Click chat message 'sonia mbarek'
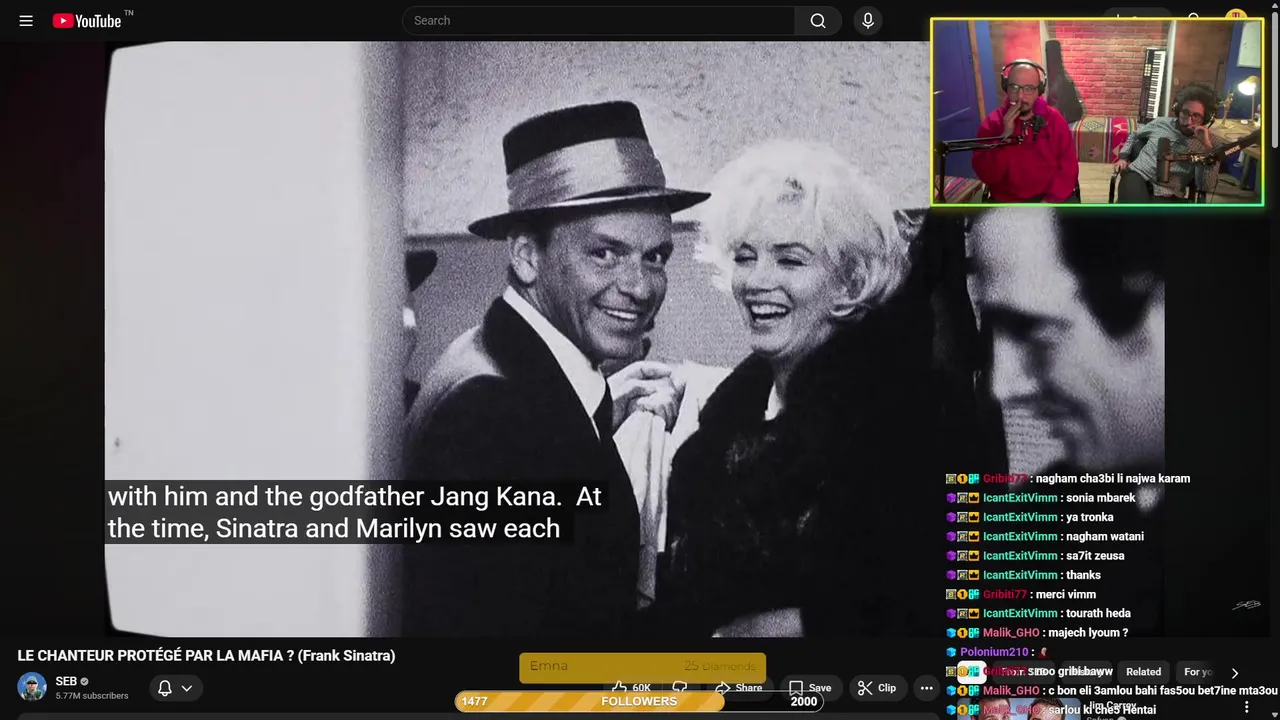The width and height of the screenshot is (1280, 720). tap(1100, 498)
